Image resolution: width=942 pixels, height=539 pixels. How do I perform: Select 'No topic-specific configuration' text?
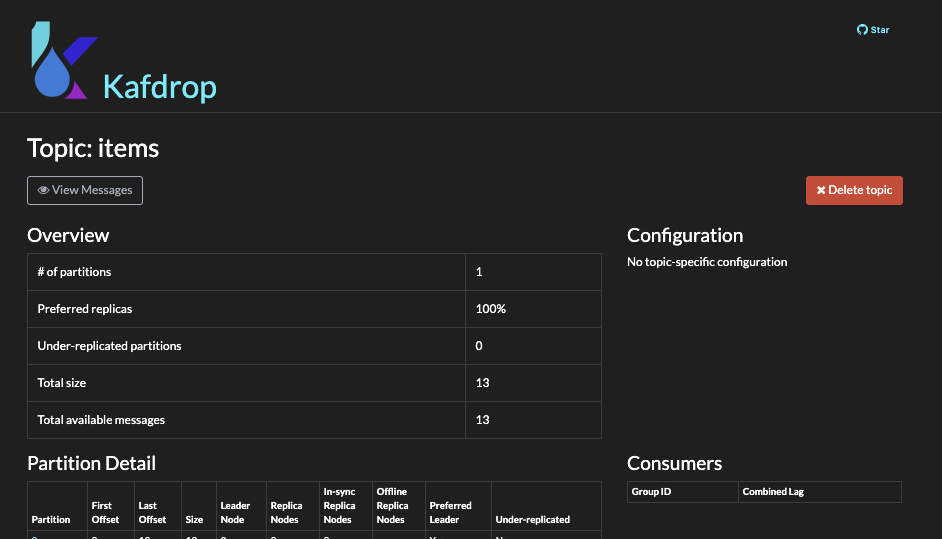(707, 262)
